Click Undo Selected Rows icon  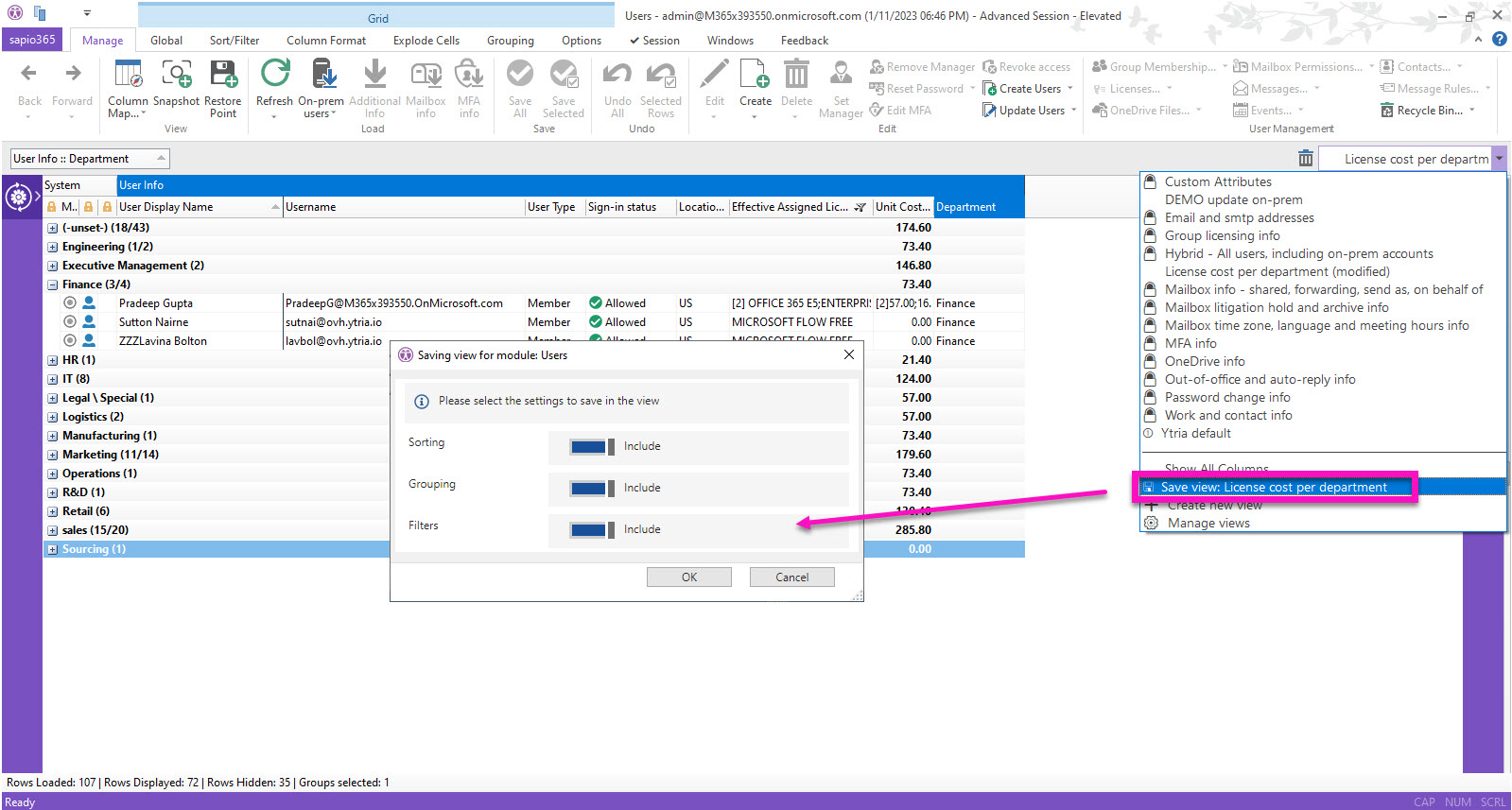click(661, 74)
